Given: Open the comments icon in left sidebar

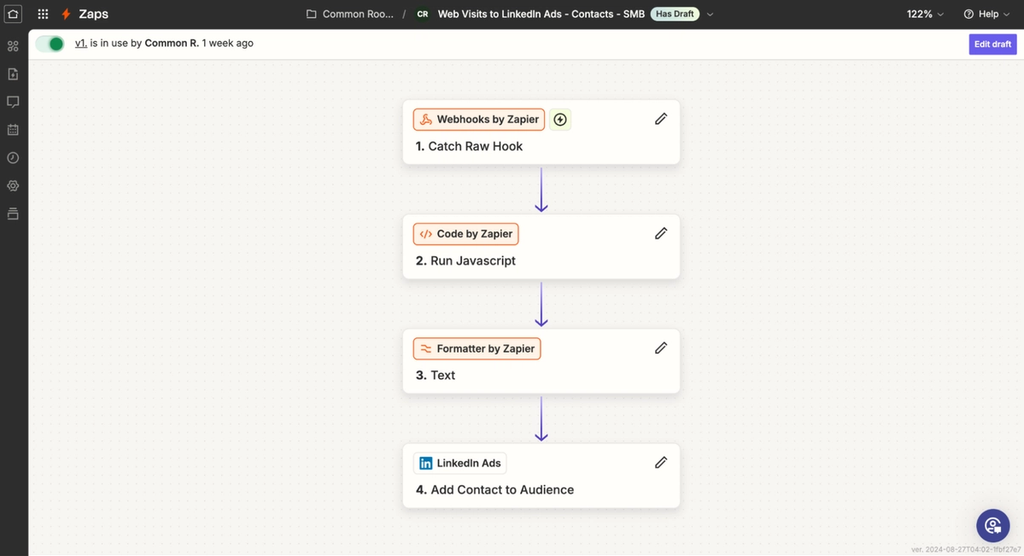Looking at the screenshot, I should pyautogui.click(x=12, y=102).
